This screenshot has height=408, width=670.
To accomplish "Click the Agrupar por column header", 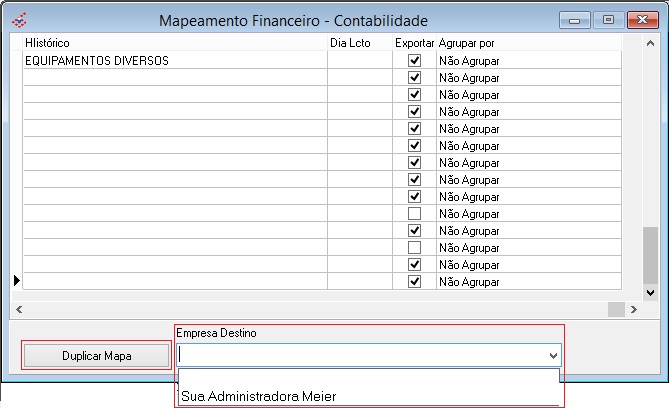I will point(529,43).
